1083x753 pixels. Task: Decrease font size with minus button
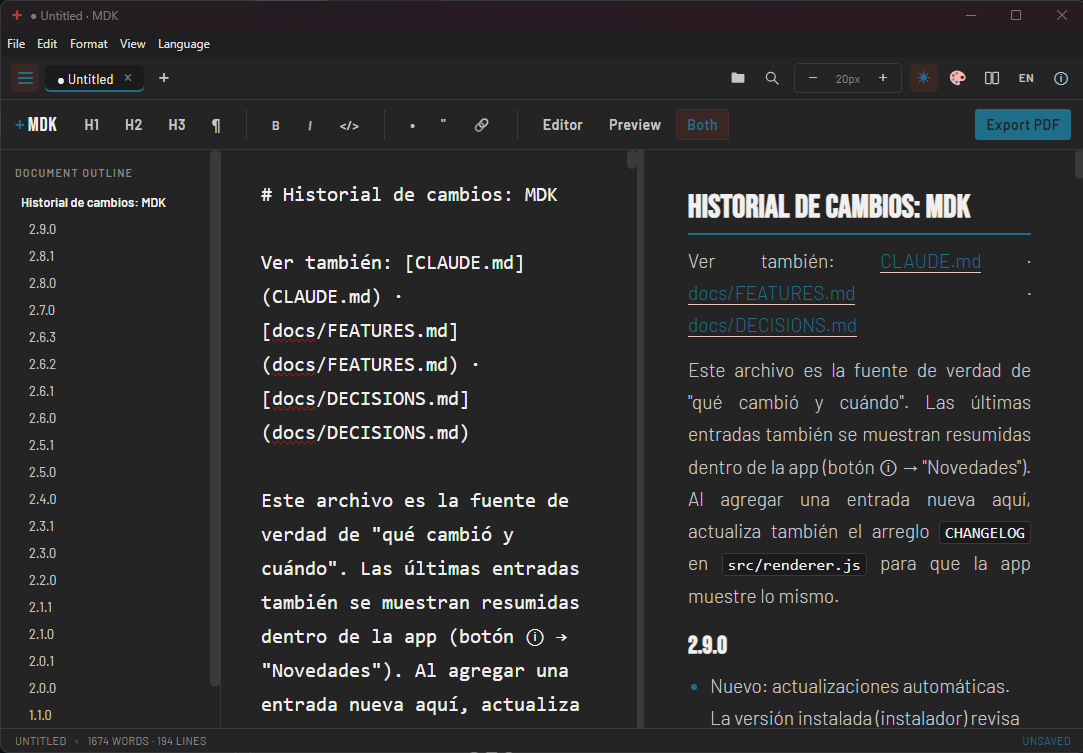tap(813, 78)
